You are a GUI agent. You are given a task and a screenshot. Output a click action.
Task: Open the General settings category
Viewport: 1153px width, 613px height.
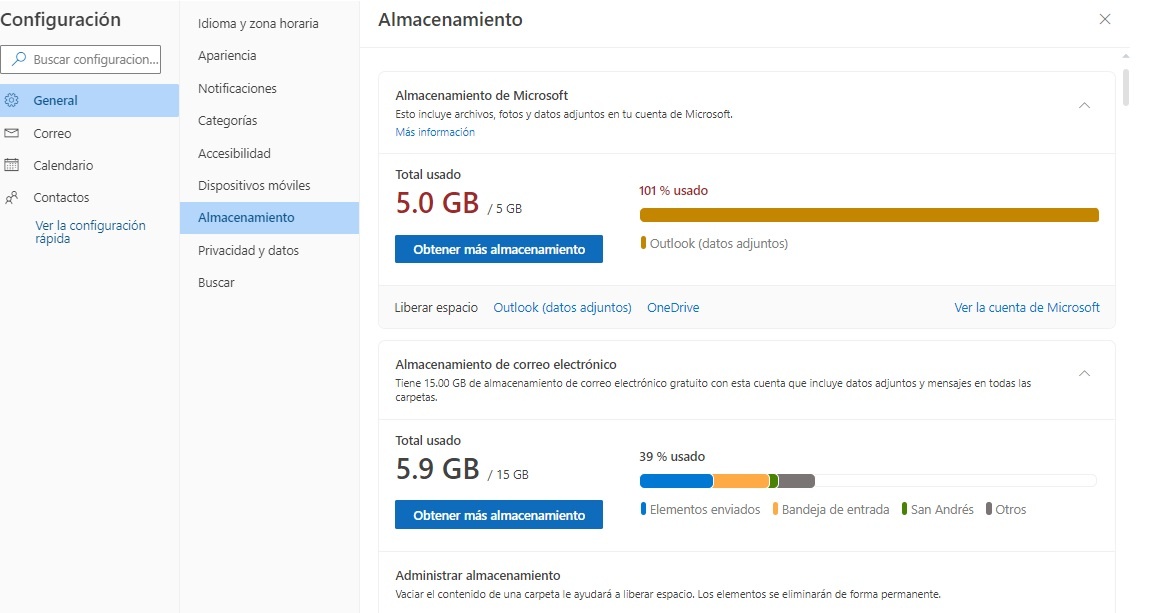coord(89,100)
